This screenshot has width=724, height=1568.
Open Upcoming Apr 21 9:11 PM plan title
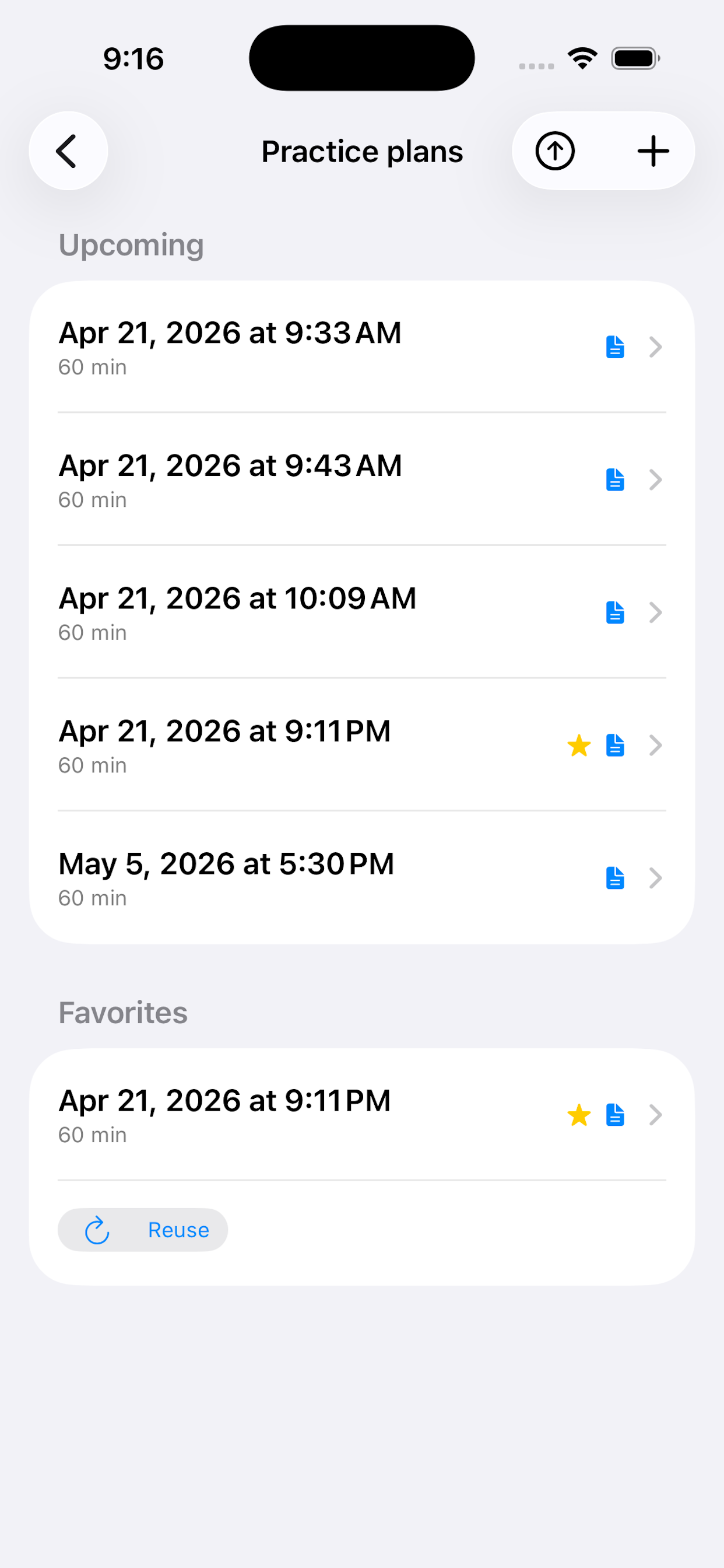[x=224, y=731]
